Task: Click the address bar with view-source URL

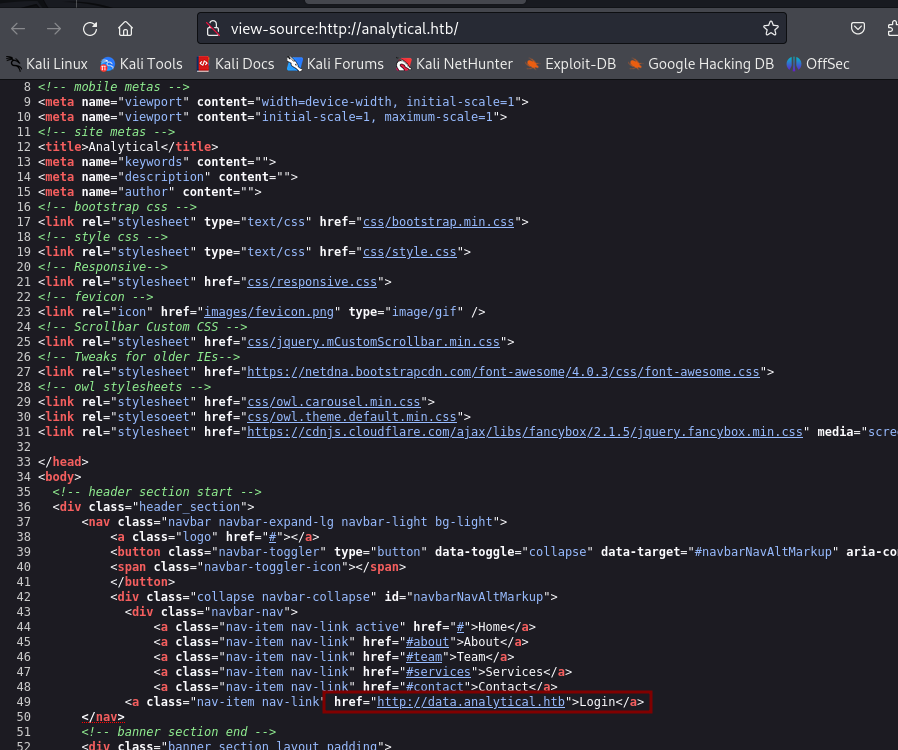Action: [493, 29]
